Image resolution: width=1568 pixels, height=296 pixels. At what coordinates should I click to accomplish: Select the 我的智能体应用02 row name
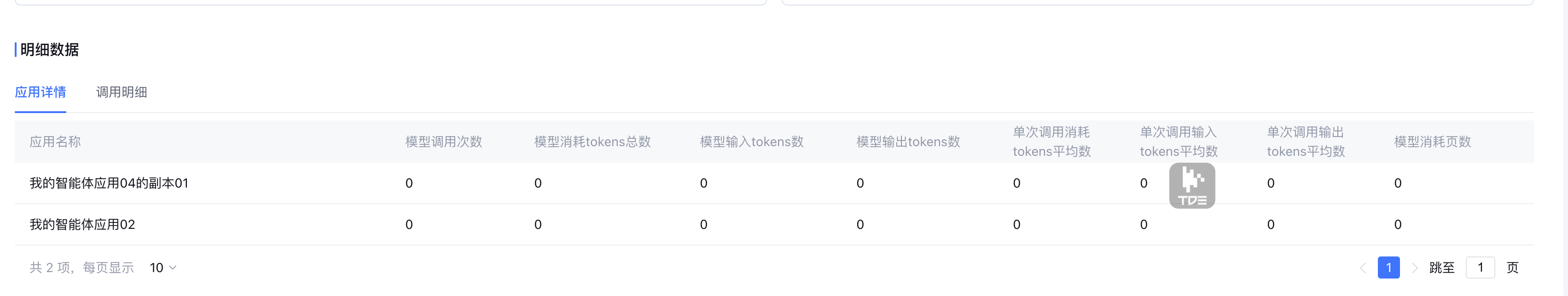(x=82, y=225)
